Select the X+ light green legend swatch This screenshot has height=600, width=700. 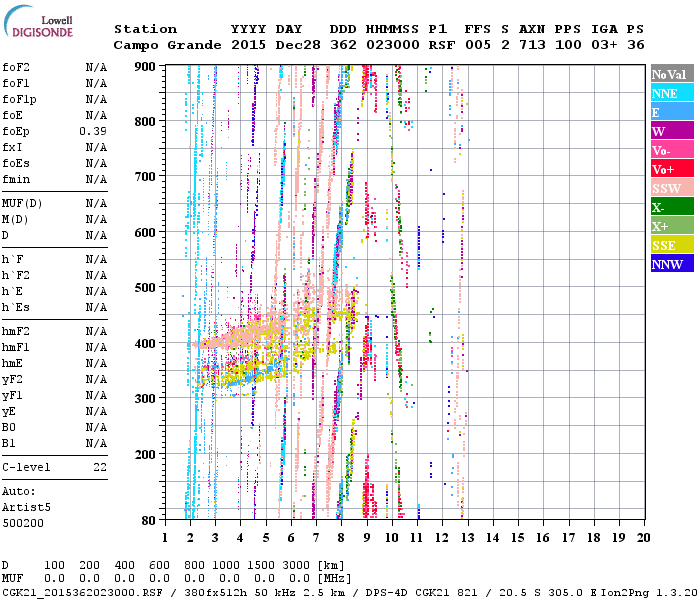tap(672, 226)
